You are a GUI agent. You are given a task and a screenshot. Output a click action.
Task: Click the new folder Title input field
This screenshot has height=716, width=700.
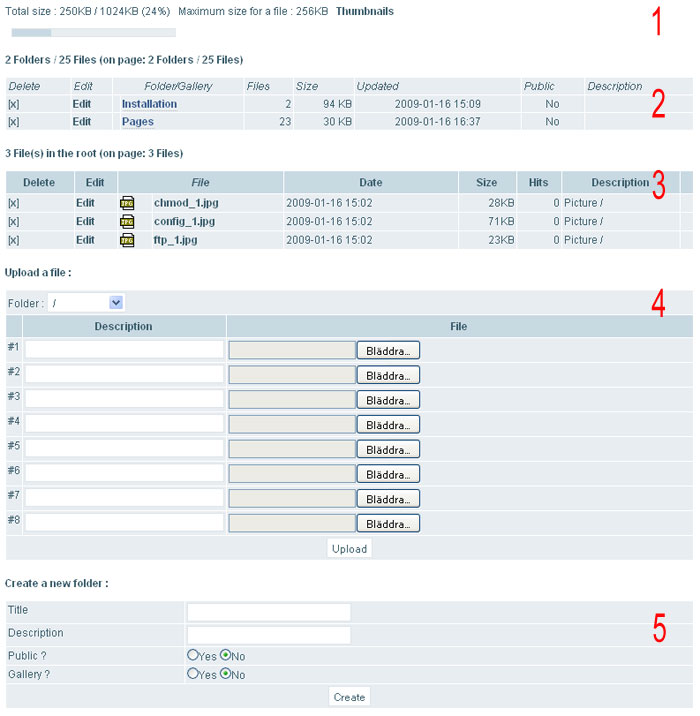[x=268, y=612]
